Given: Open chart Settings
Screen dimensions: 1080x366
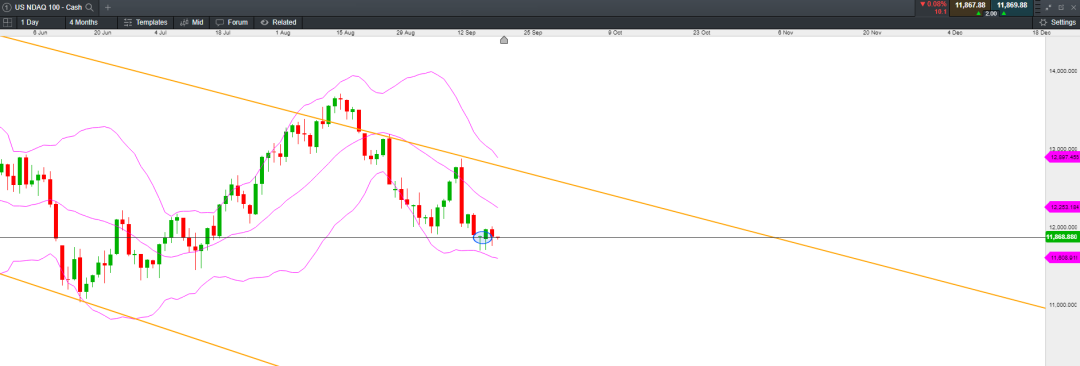Looking at the screenshot, I should coord(1057,22).
